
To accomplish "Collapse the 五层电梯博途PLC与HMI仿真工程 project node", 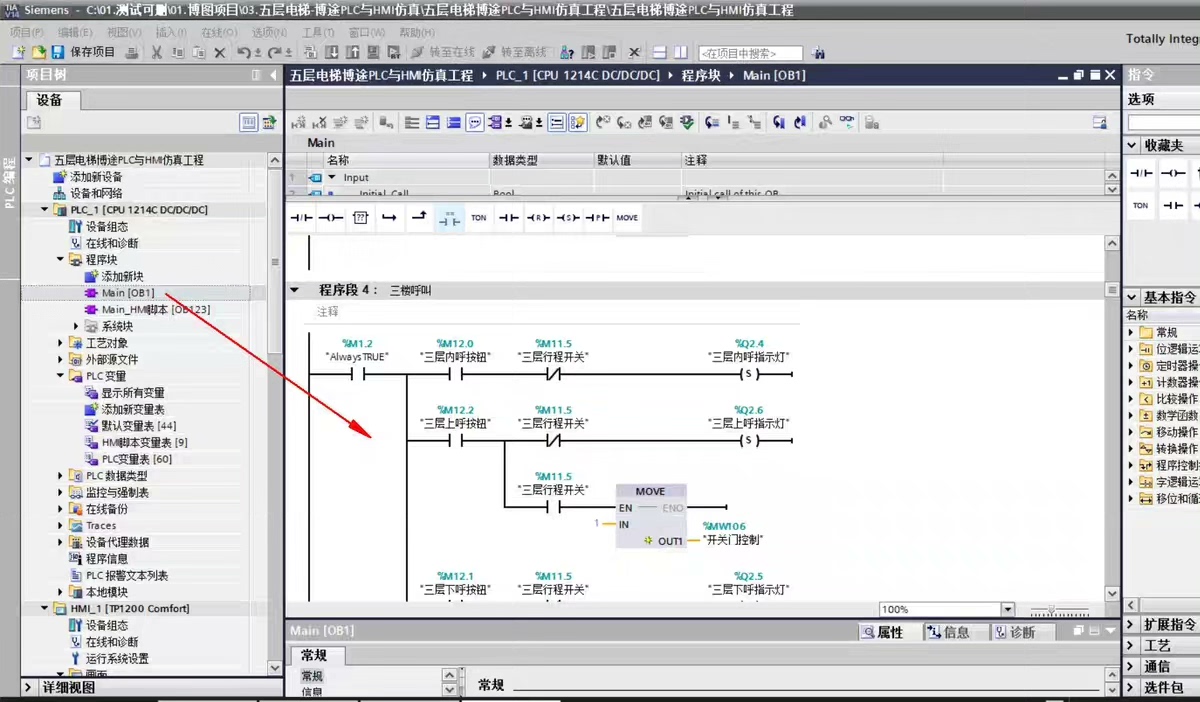I will pyautogui.click(x=28, y=160).
